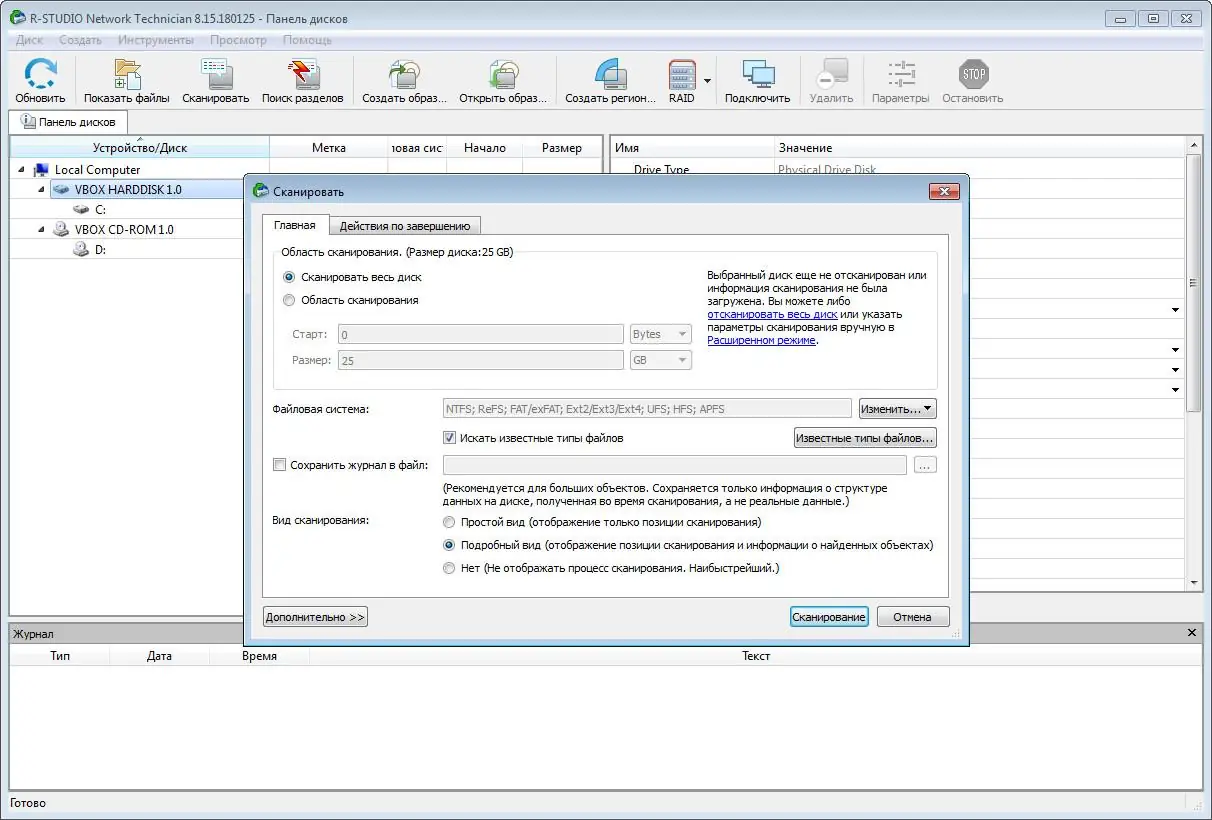Select the Подключить toolbar icon
The width and height of the screenshot is (1212, 820).
click(757, 75)
